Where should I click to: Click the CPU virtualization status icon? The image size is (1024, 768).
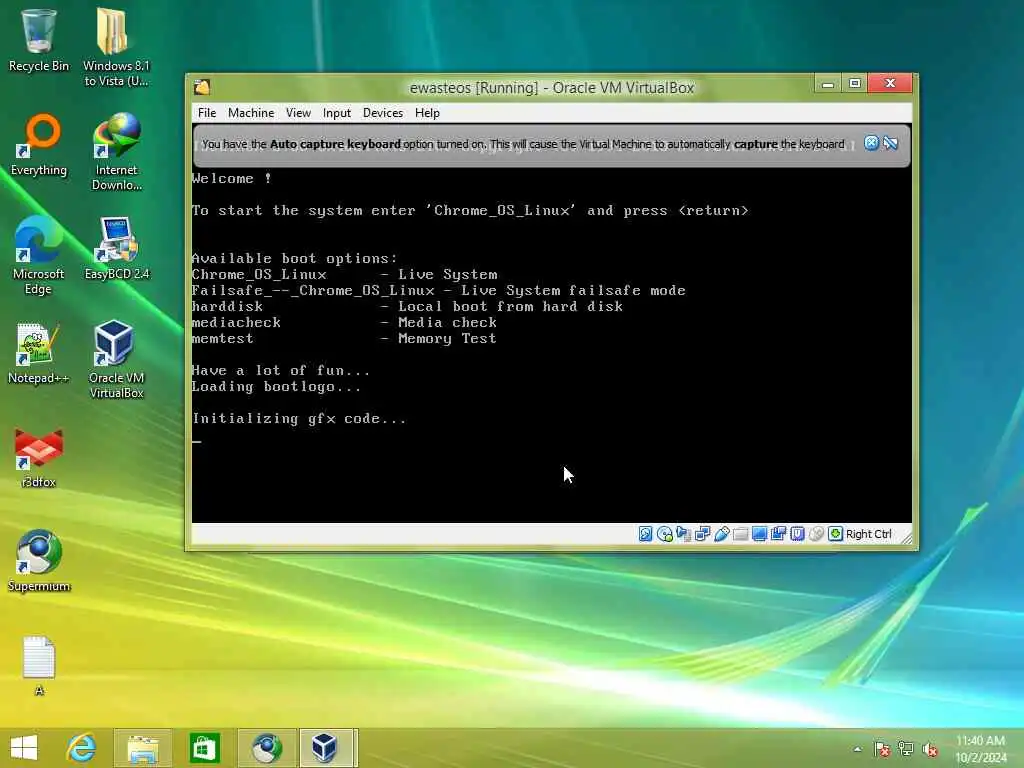tap(797, 534)
